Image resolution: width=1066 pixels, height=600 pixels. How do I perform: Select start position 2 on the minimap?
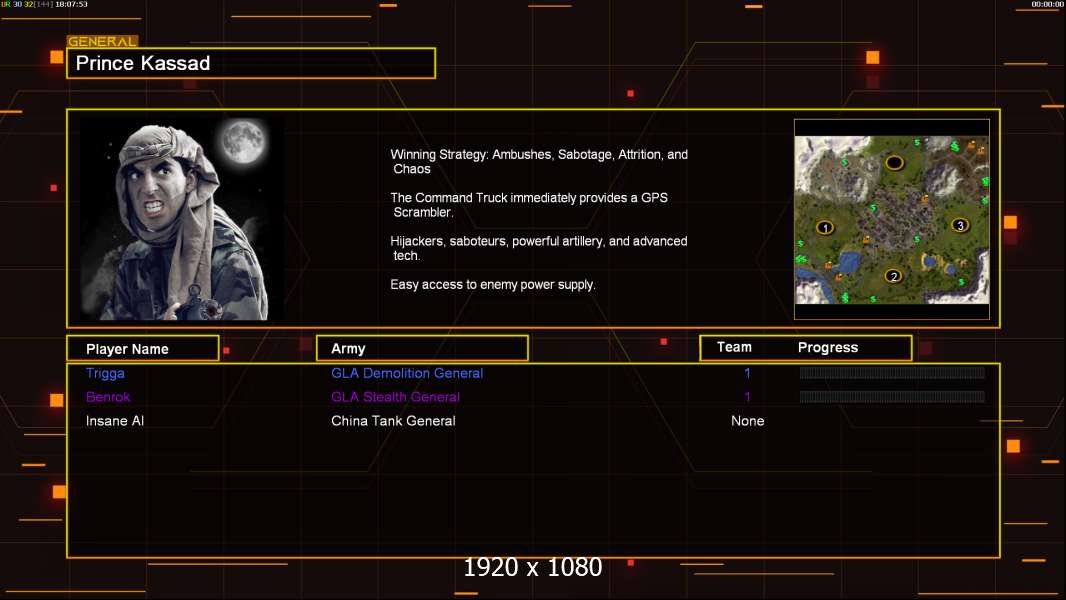[x=893, y=276]
